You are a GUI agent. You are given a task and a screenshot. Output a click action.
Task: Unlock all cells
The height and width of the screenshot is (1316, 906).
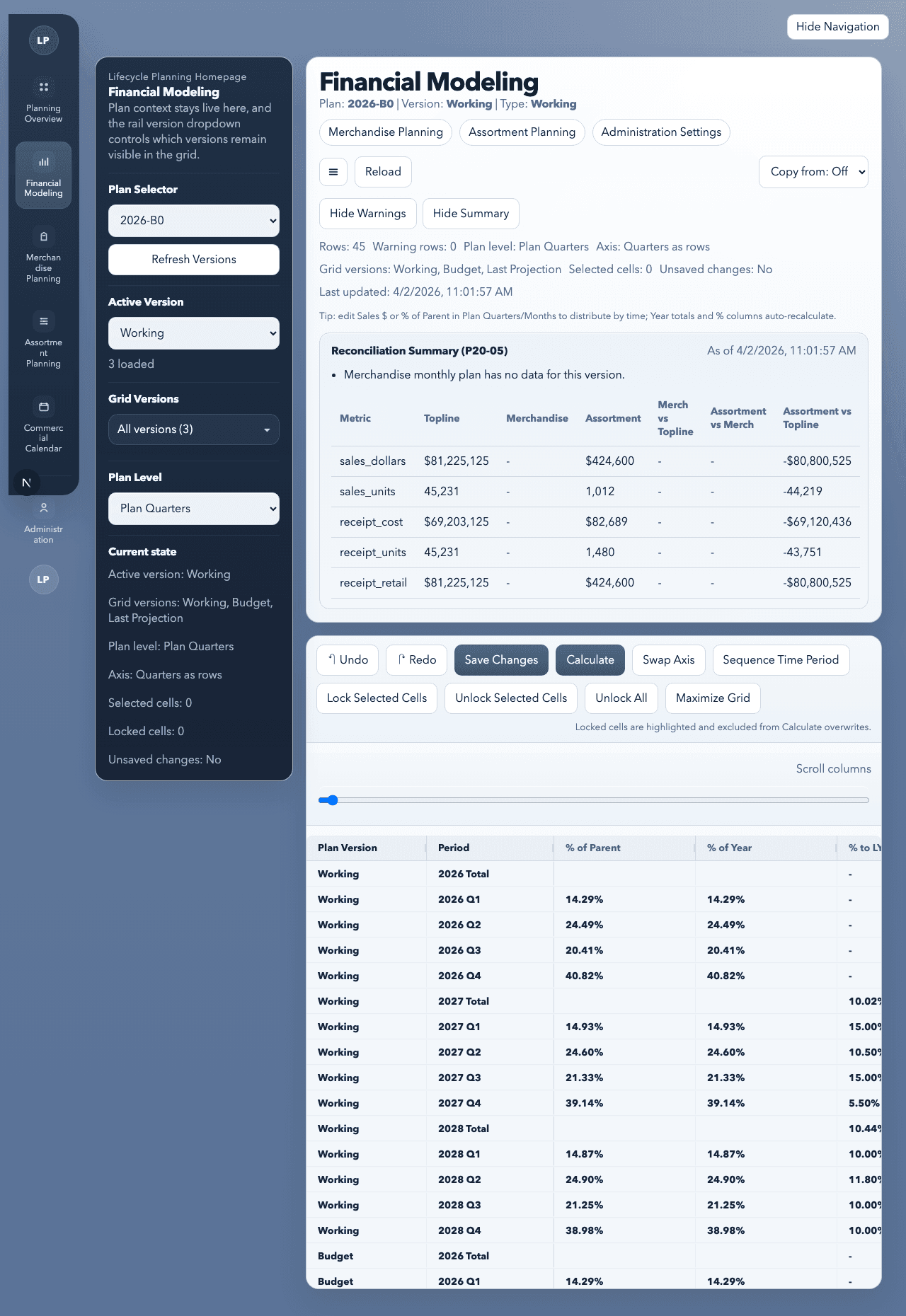tap(621, 698)
